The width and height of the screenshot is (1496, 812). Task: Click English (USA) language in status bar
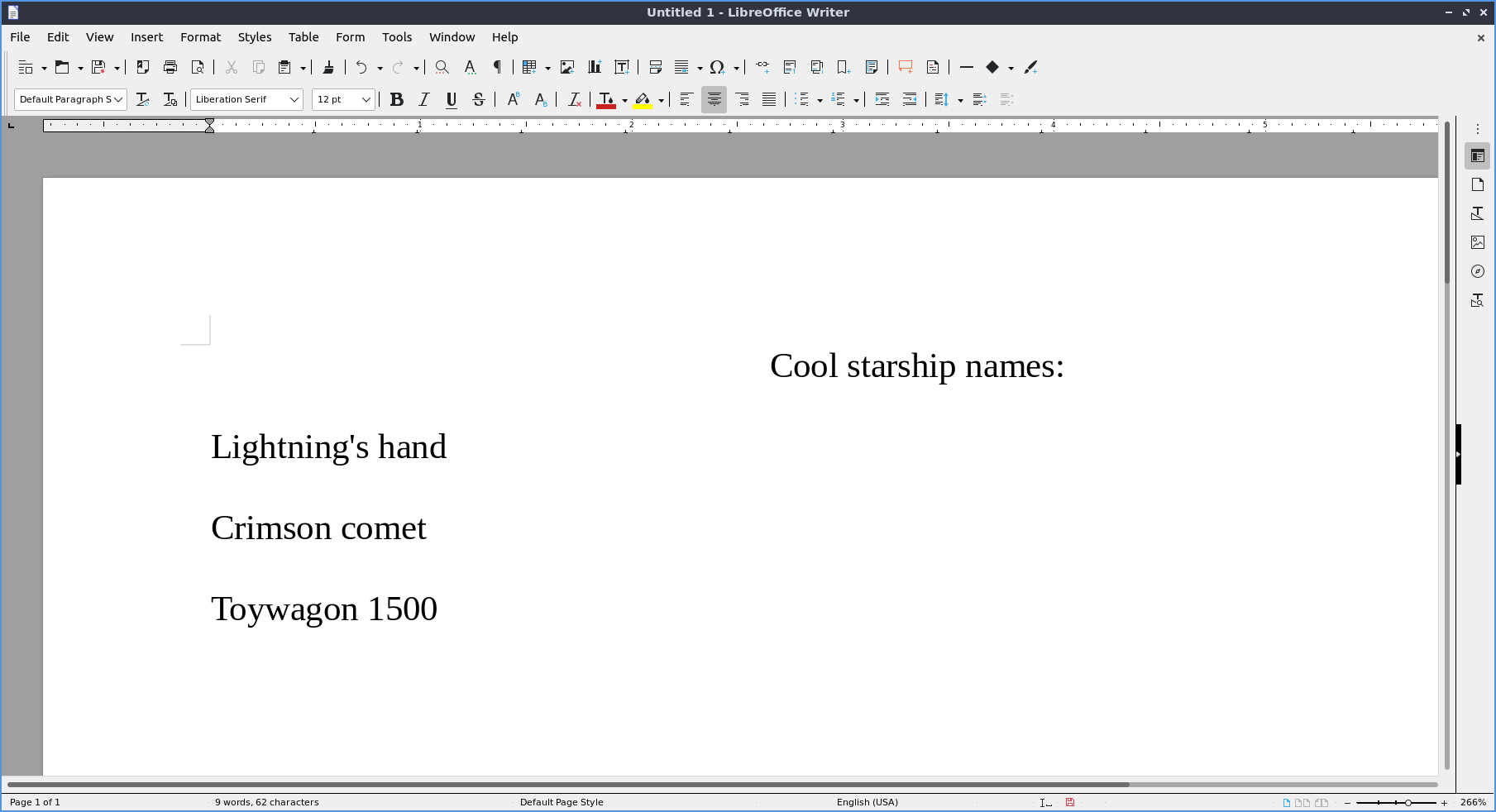(x=867, y=802)
